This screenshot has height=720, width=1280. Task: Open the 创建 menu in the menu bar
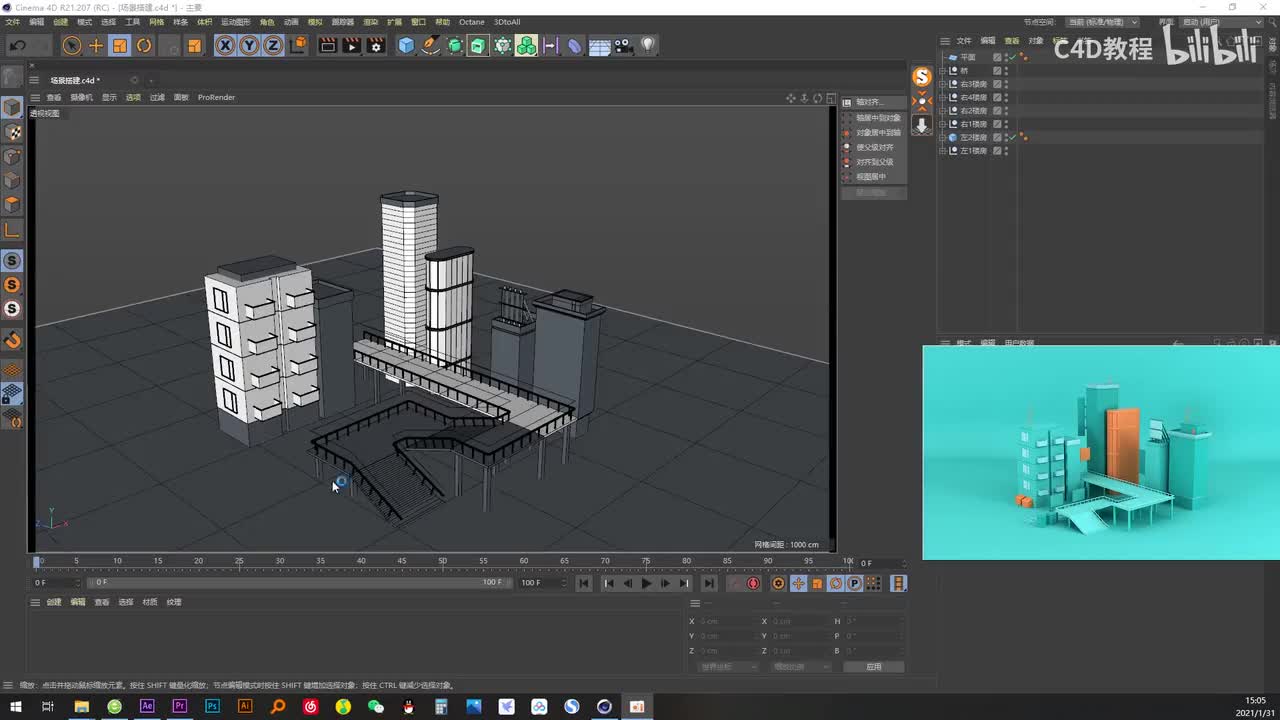tap(60, 22)
